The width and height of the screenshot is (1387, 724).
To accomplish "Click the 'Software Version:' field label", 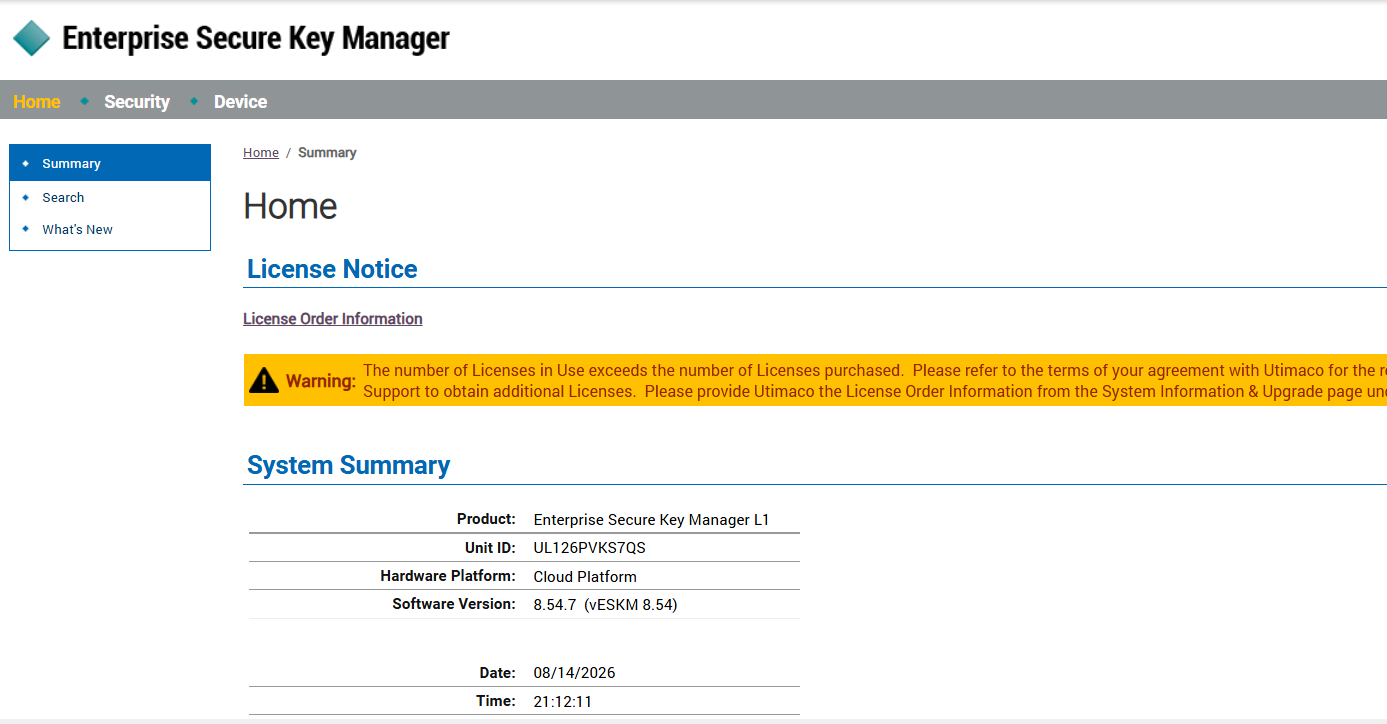I will [x=454, y=604].
